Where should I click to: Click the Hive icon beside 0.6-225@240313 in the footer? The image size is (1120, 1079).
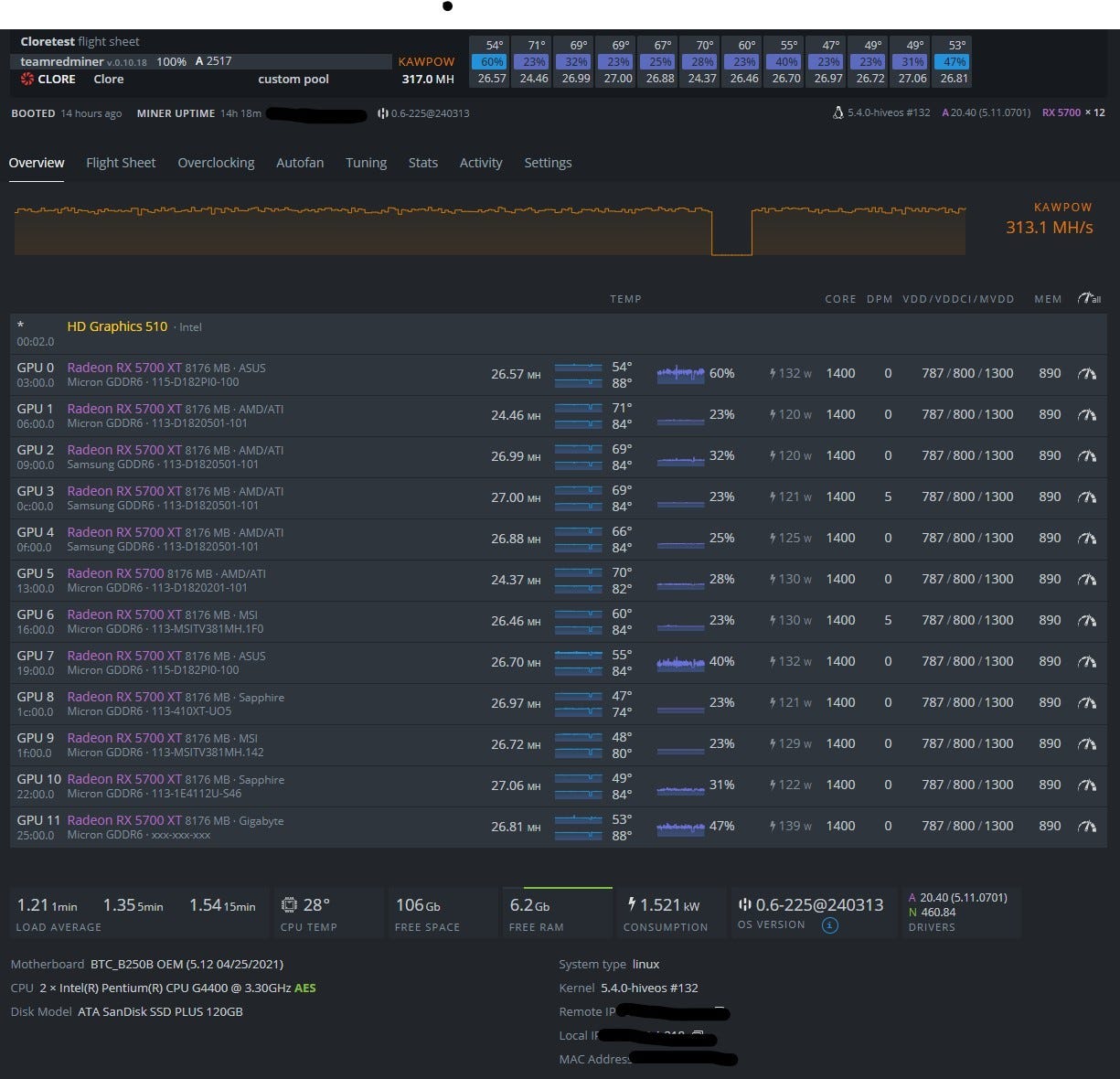[x=744, y=904]
